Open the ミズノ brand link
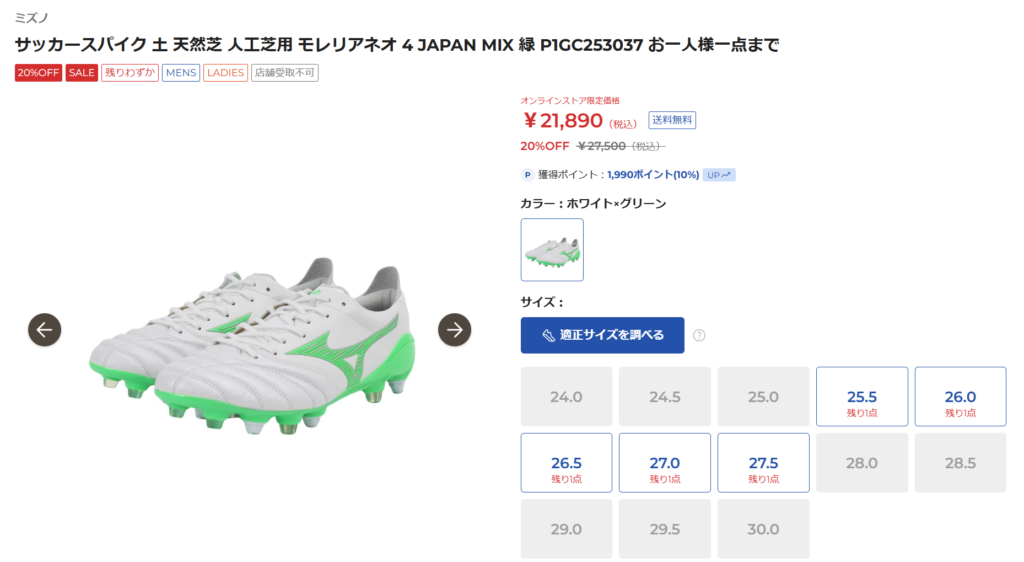 click(x=31, y=18)
